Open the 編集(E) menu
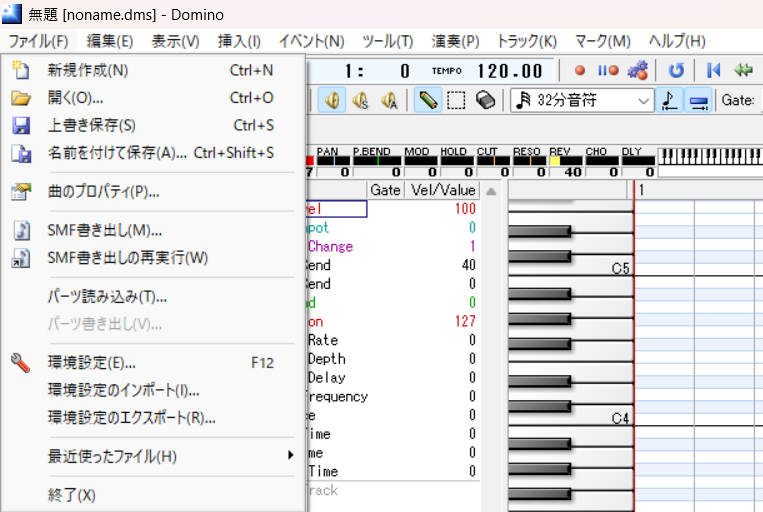 [x=110, y=41]
